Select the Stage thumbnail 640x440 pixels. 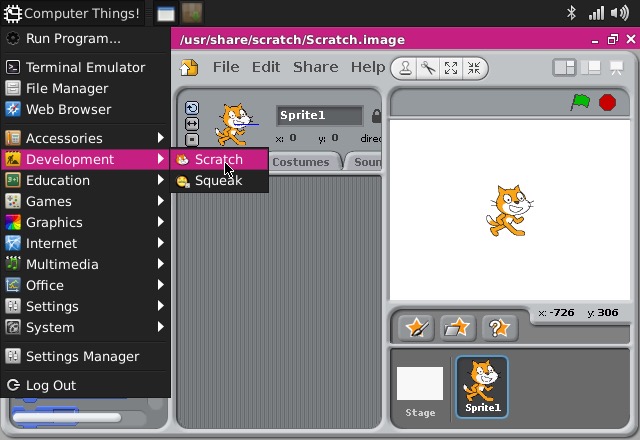pyautogui.click(x=420, y=388)
